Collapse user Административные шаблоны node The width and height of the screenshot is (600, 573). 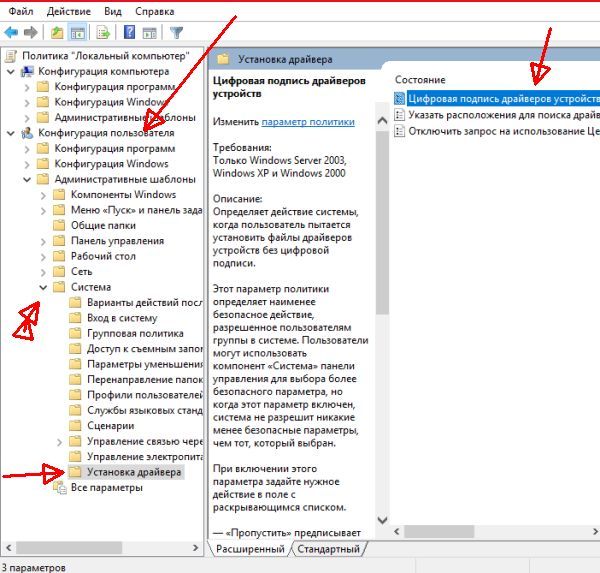27,179
